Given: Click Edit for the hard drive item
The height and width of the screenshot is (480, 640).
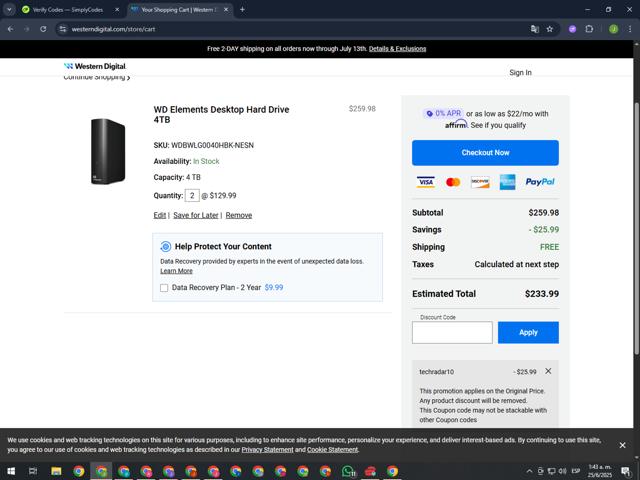Looking at the screenshot, I should (160, 215).
